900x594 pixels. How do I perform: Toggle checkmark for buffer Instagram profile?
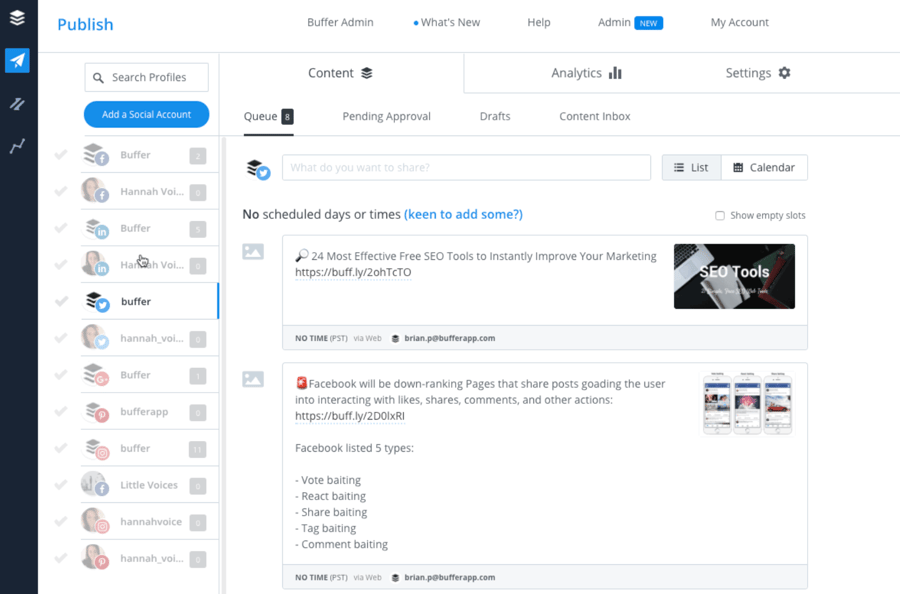[61, 448]
